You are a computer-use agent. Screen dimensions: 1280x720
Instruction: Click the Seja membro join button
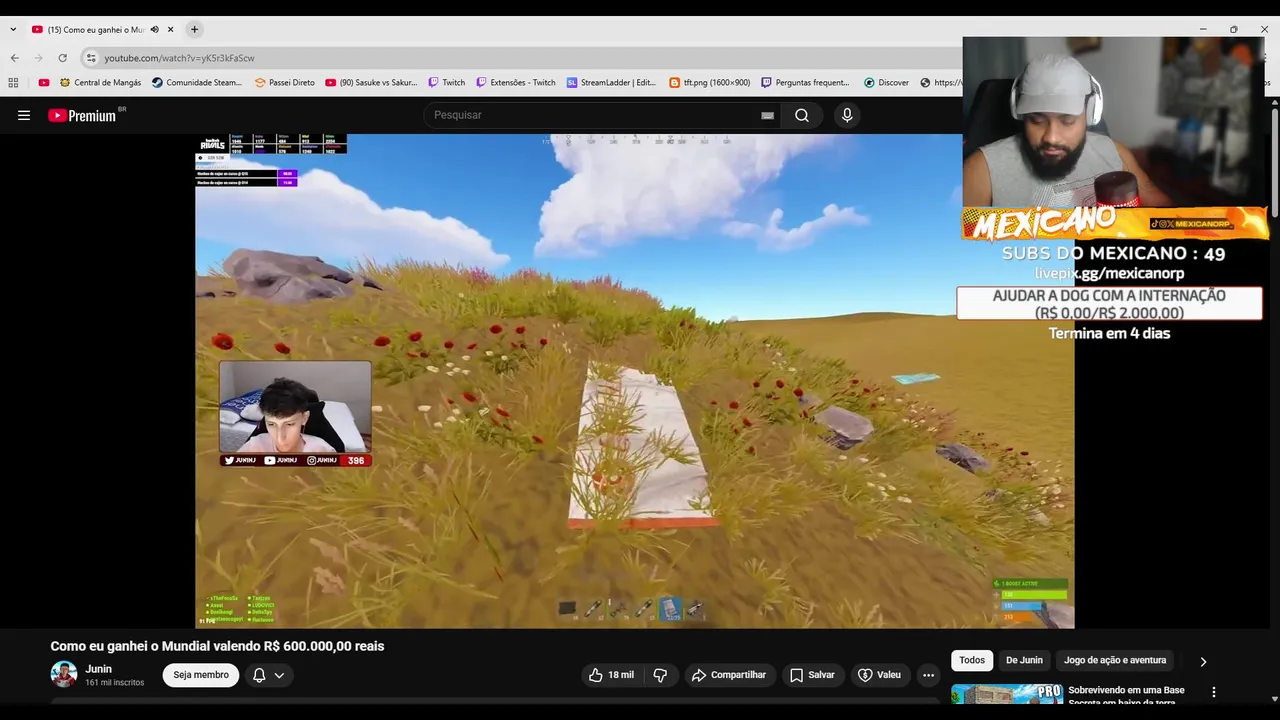point(201,675)
